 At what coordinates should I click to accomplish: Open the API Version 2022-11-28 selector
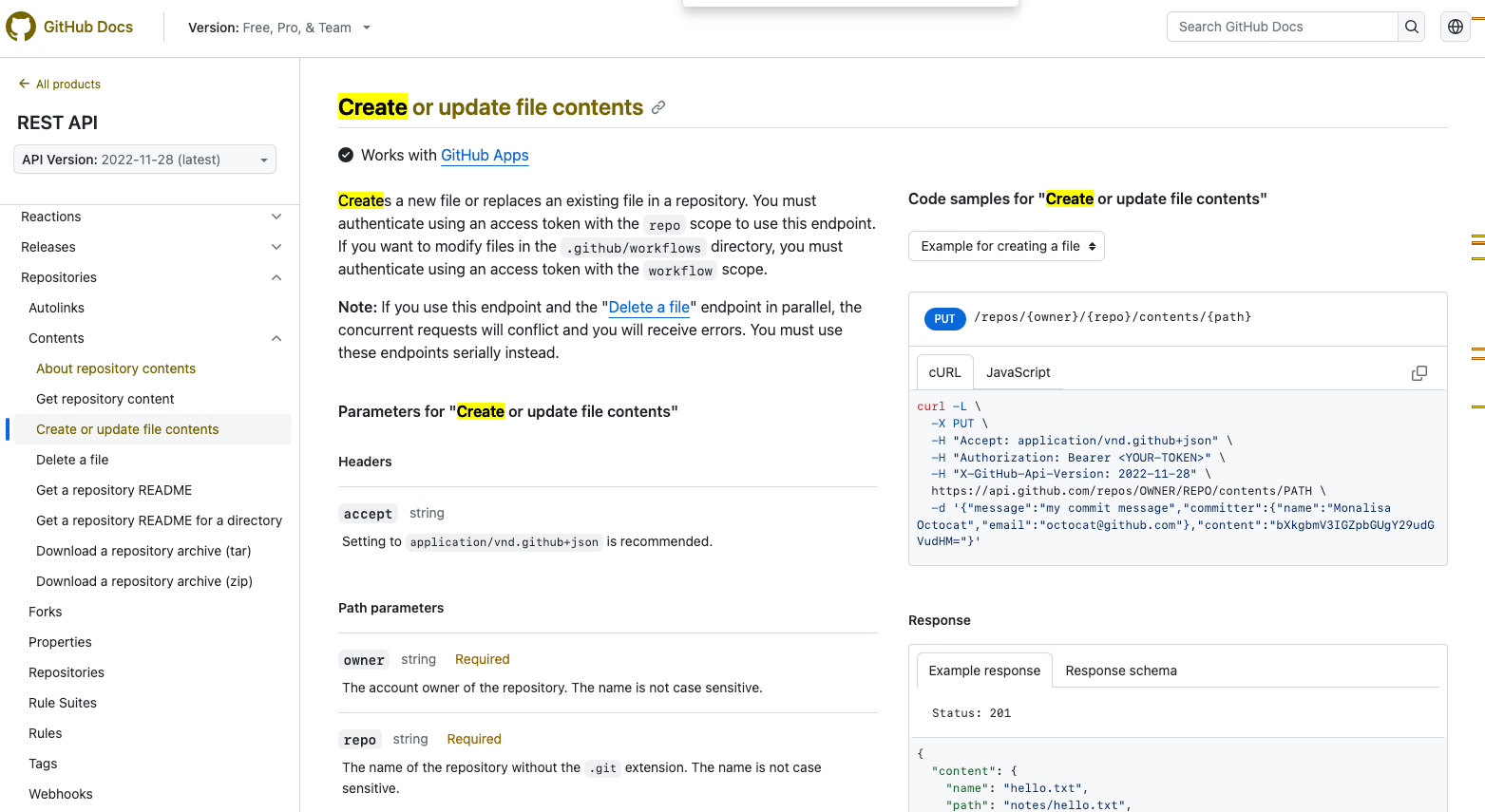[x=144, y=160]
